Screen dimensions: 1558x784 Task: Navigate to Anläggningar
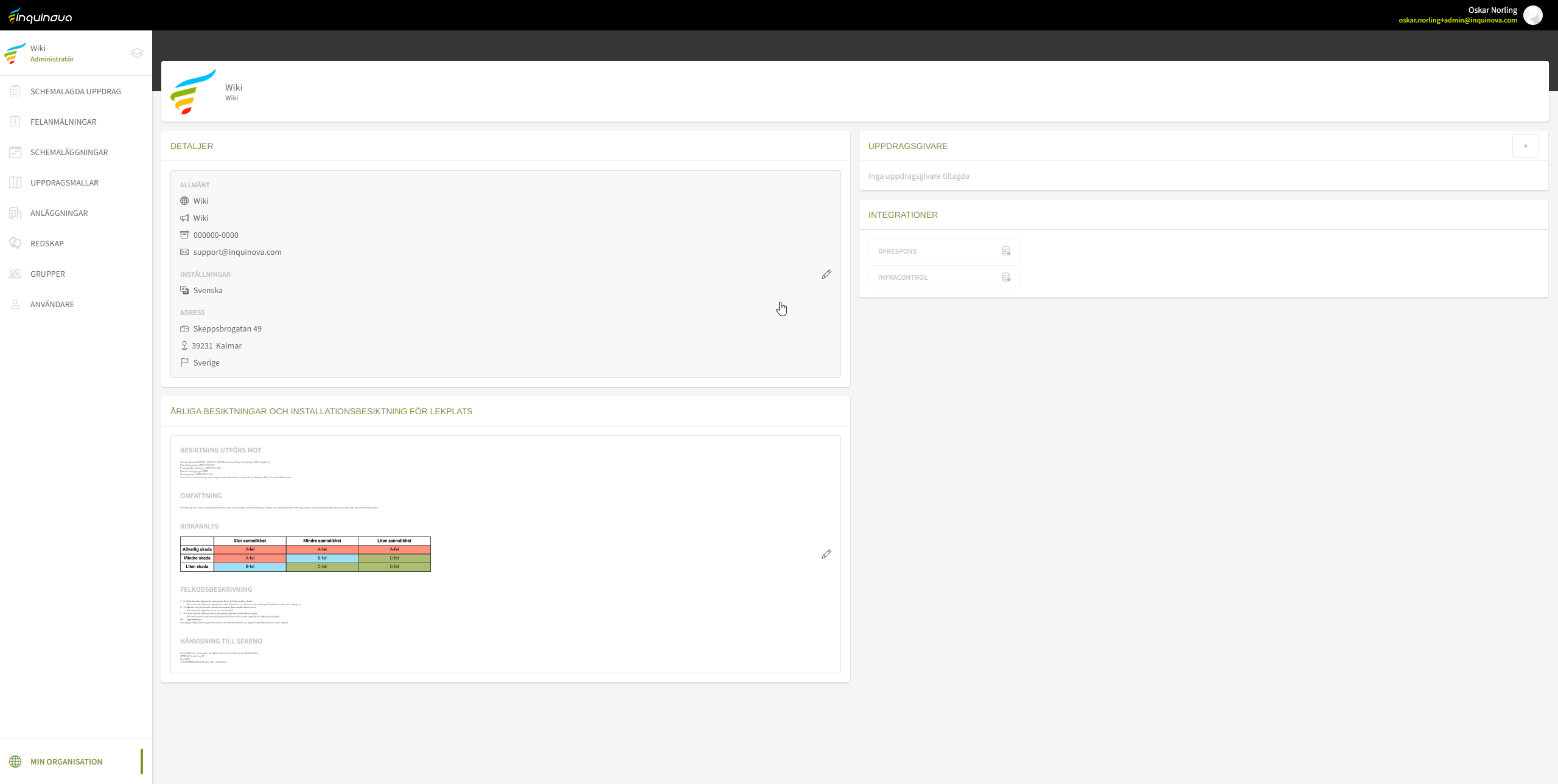tap(59, 213)
